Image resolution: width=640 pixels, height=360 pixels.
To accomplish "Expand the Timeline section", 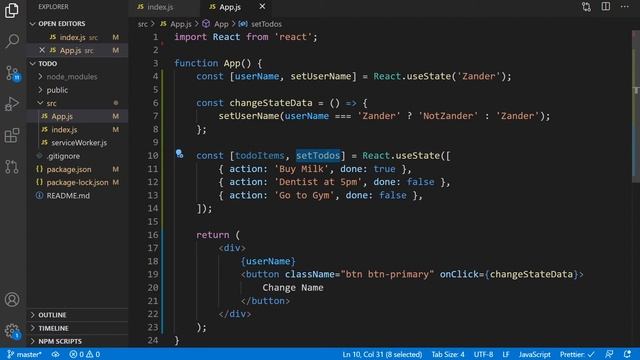I will point(53,328).
